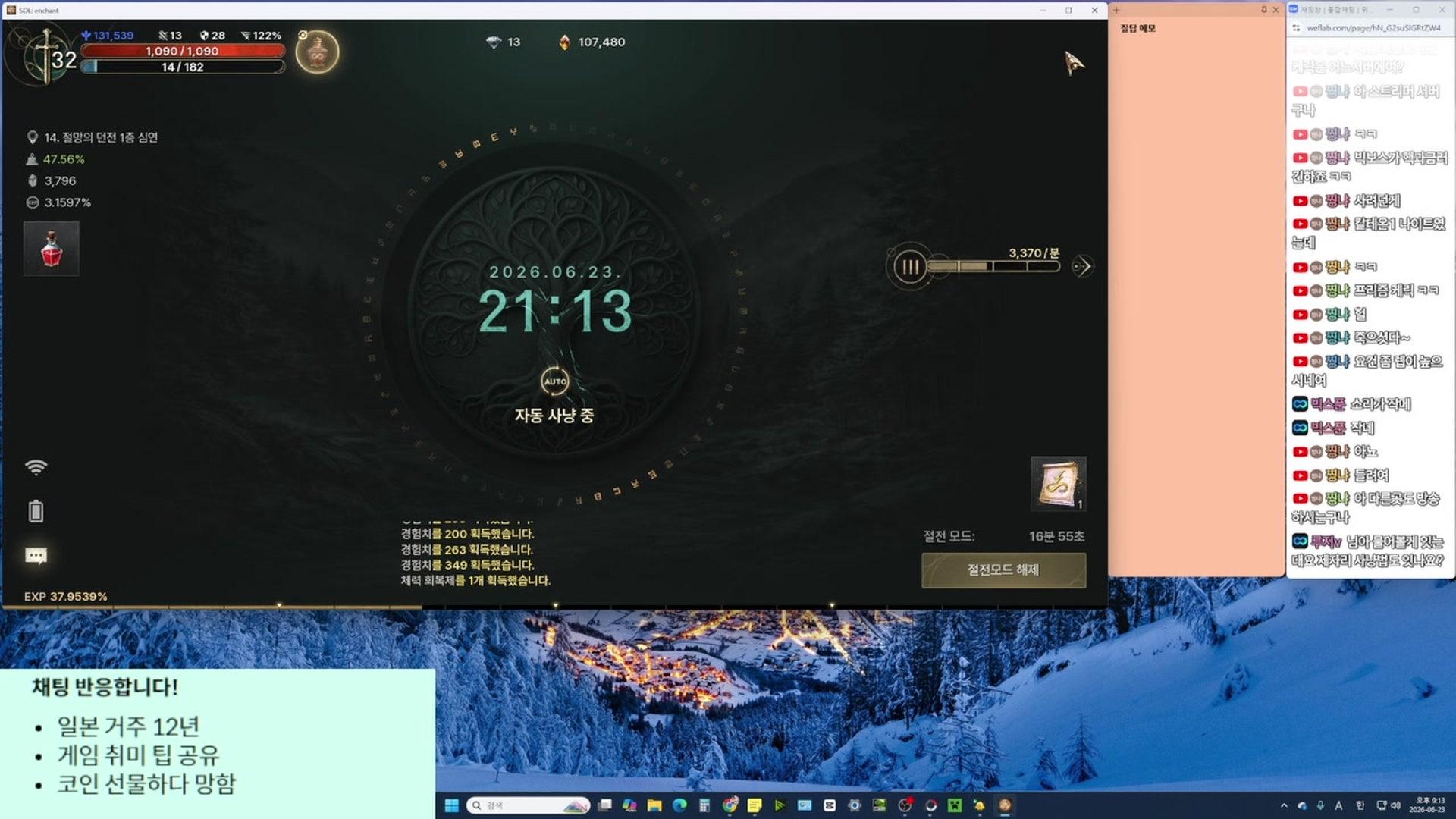The width and height of the screenshot is (1456, 819).
Task: Expand the system tray hidden icons chevron
Action: tap(1284, 805)
